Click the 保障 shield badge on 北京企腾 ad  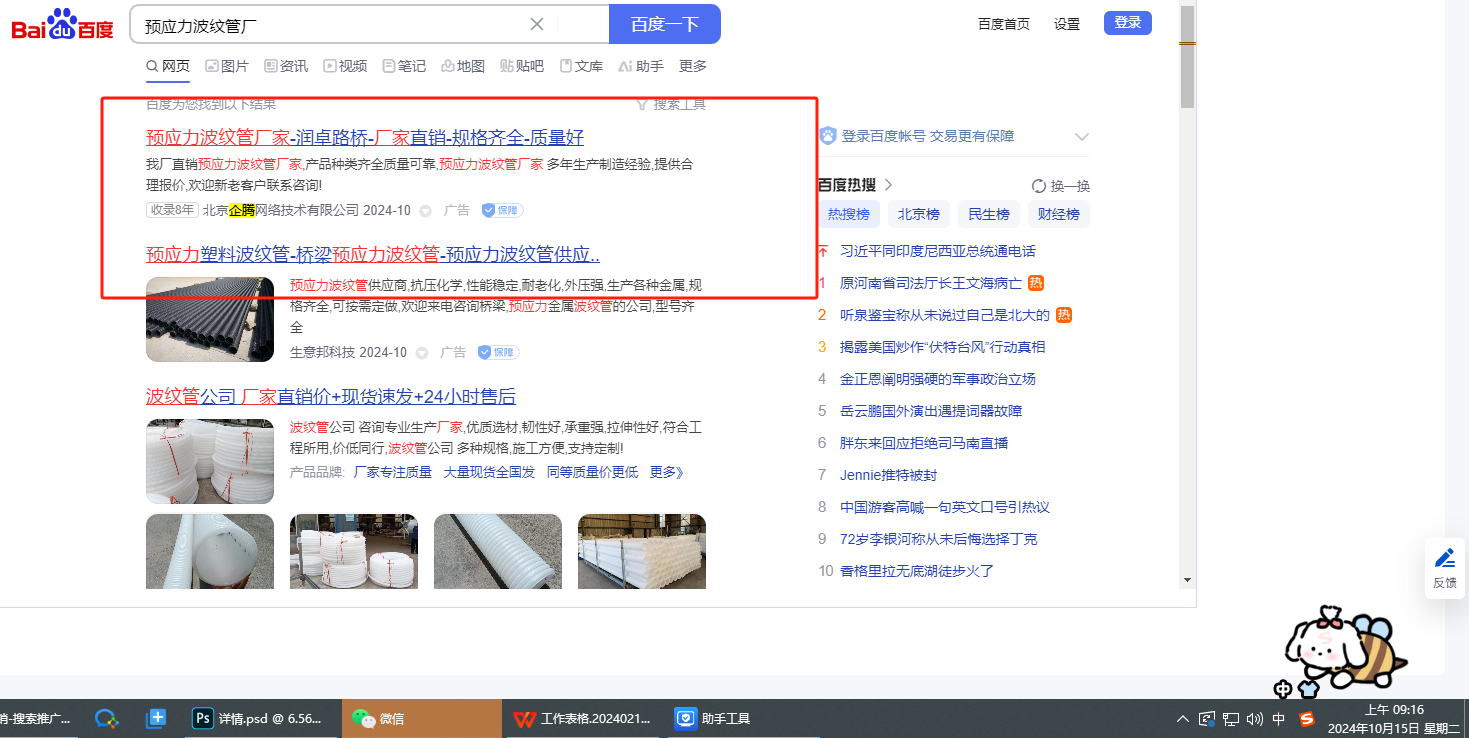[x=502, y=210]
